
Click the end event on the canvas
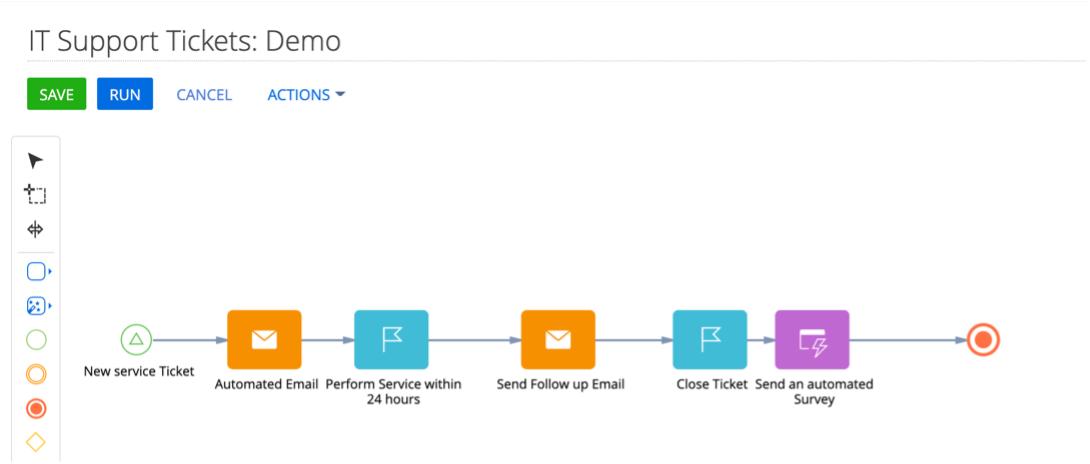coord(983,340)
